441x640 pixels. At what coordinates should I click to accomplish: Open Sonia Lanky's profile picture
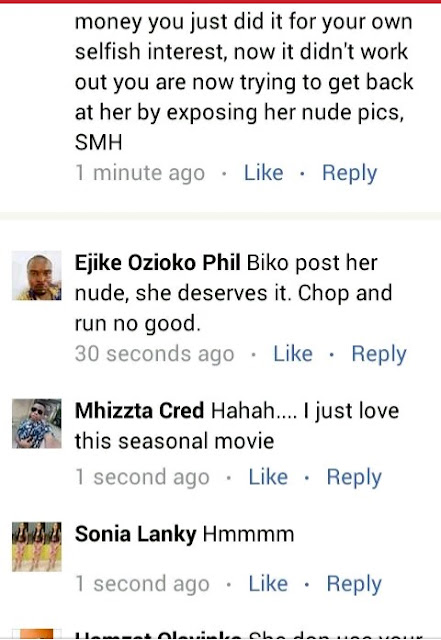(37, 547)
